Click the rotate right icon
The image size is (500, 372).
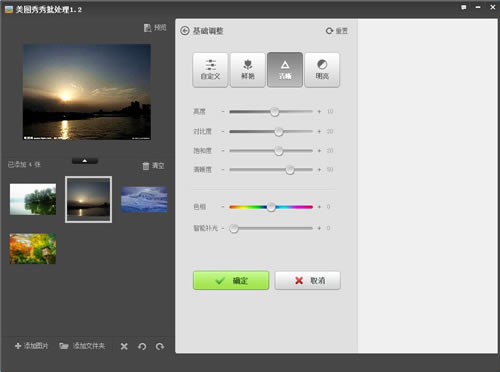pos(160,347)
